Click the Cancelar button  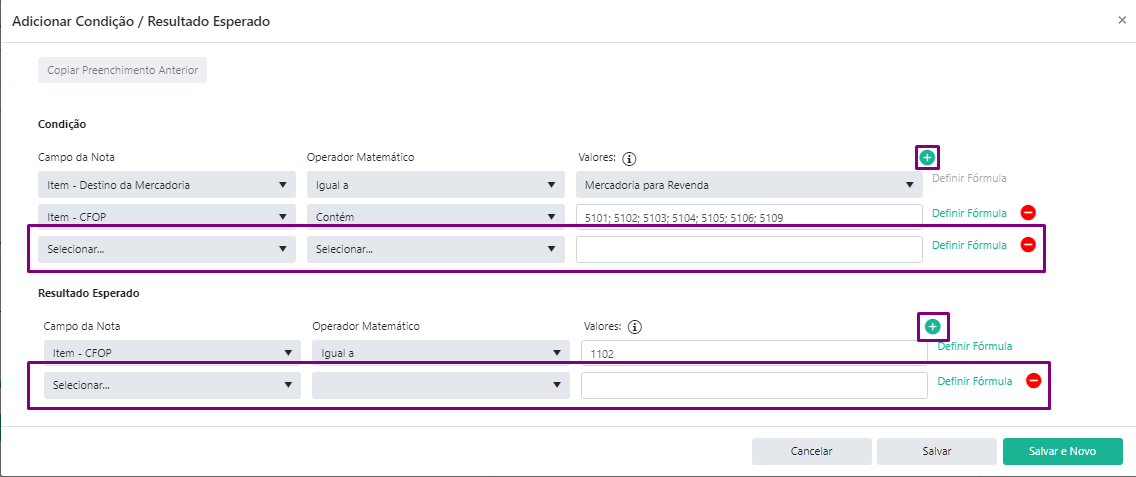coord(811,451)
